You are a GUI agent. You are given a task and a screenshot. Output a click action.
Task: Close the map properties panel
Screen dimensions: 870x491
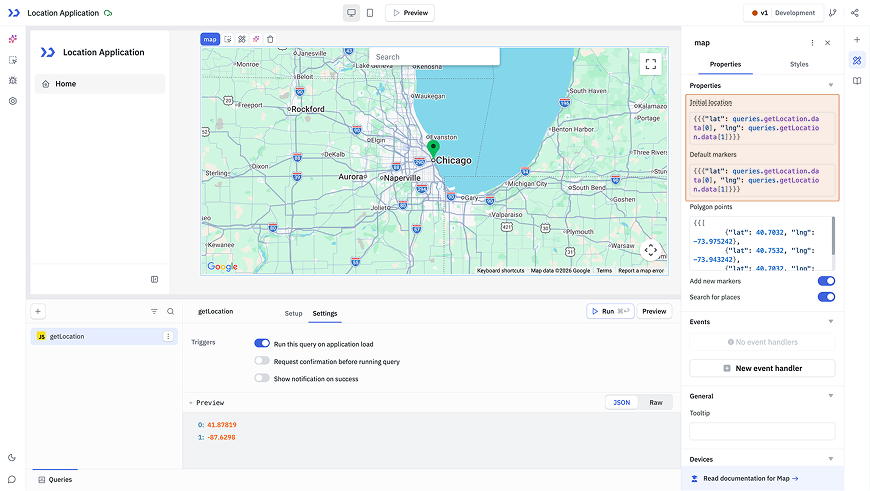click(827, 43)
